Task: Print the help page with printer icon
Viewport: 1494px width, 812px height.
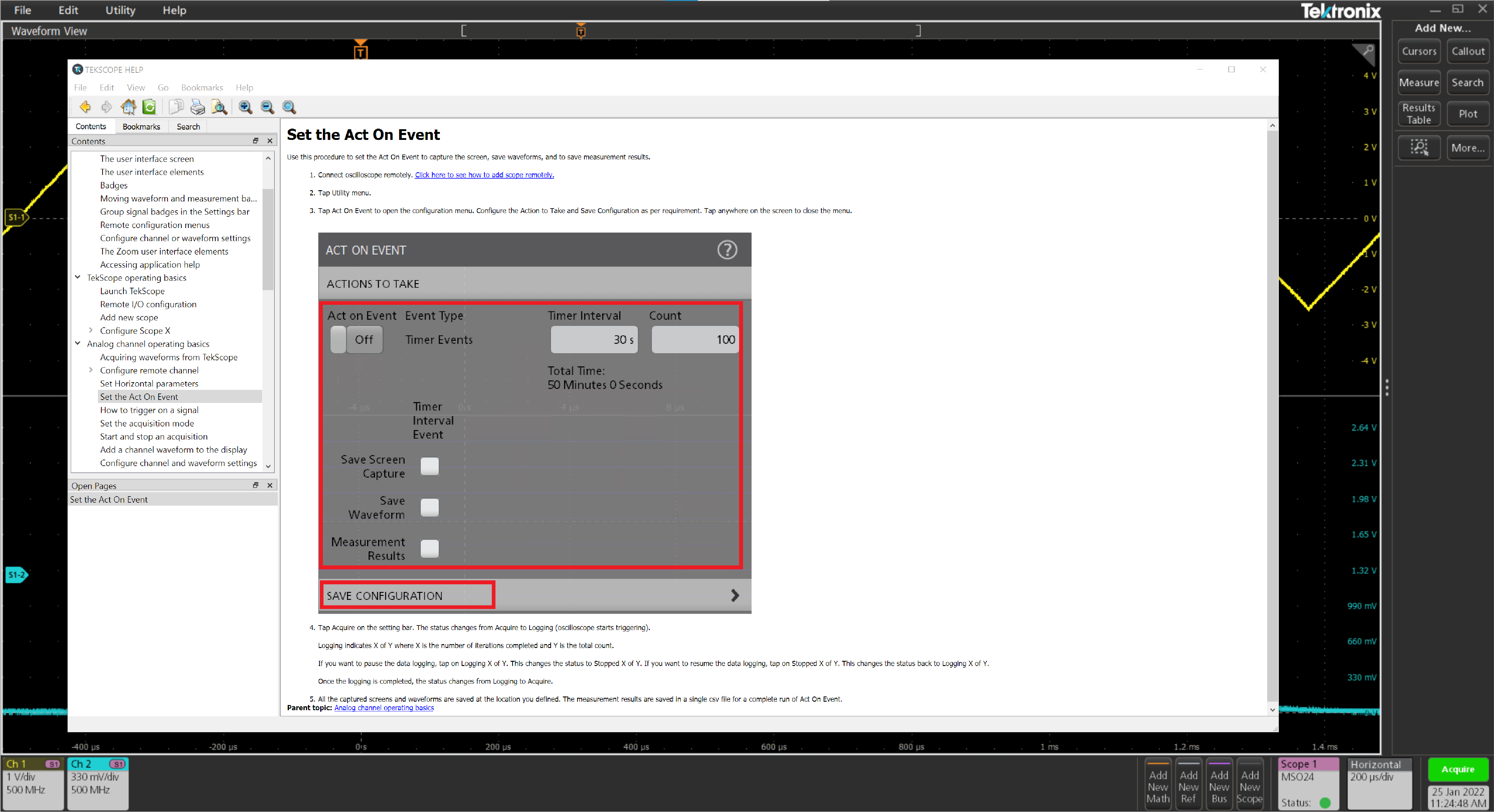Action: [198, 107]
